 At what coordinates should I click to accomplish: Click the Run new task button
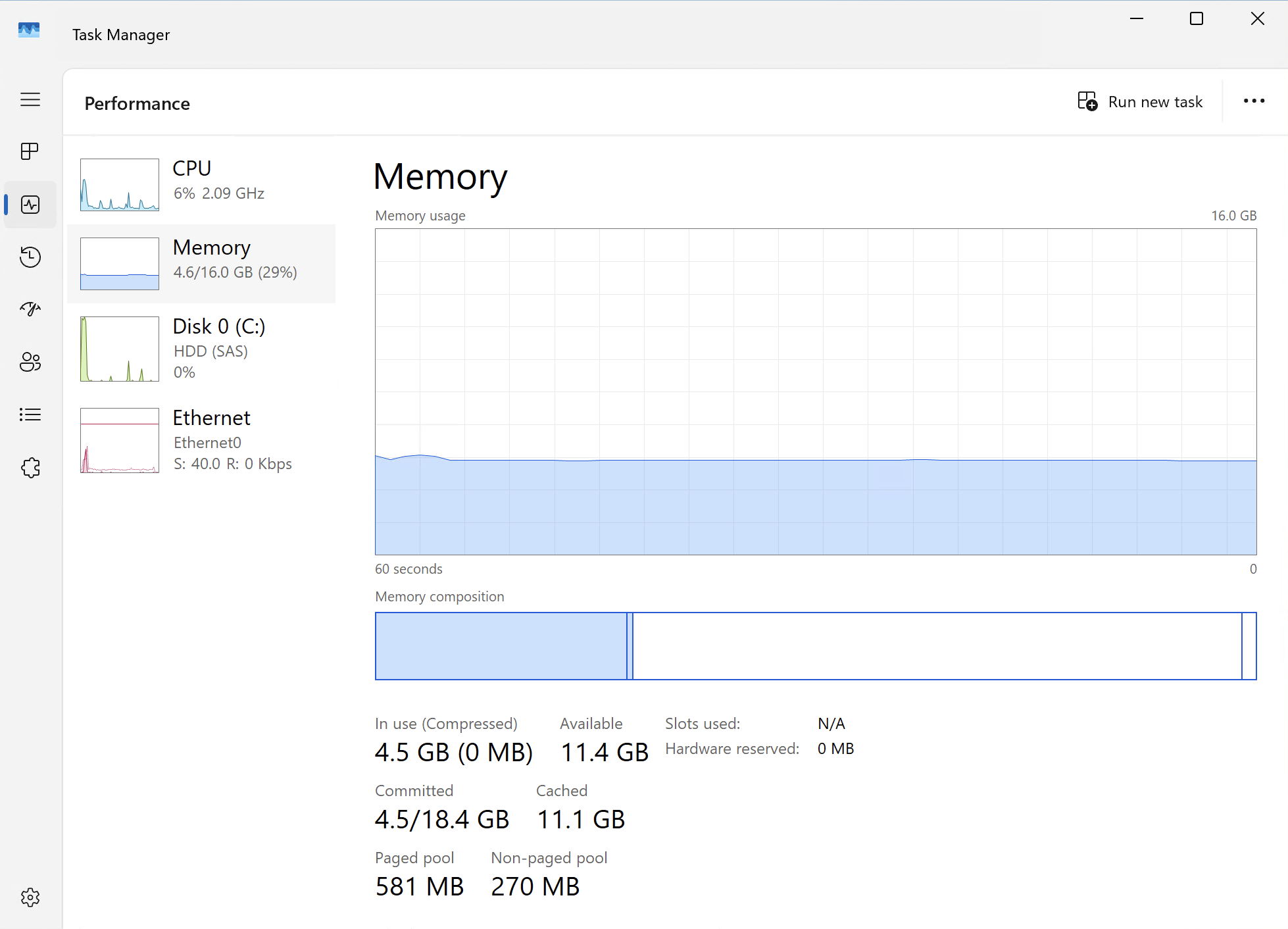[x=1141, y=102]
